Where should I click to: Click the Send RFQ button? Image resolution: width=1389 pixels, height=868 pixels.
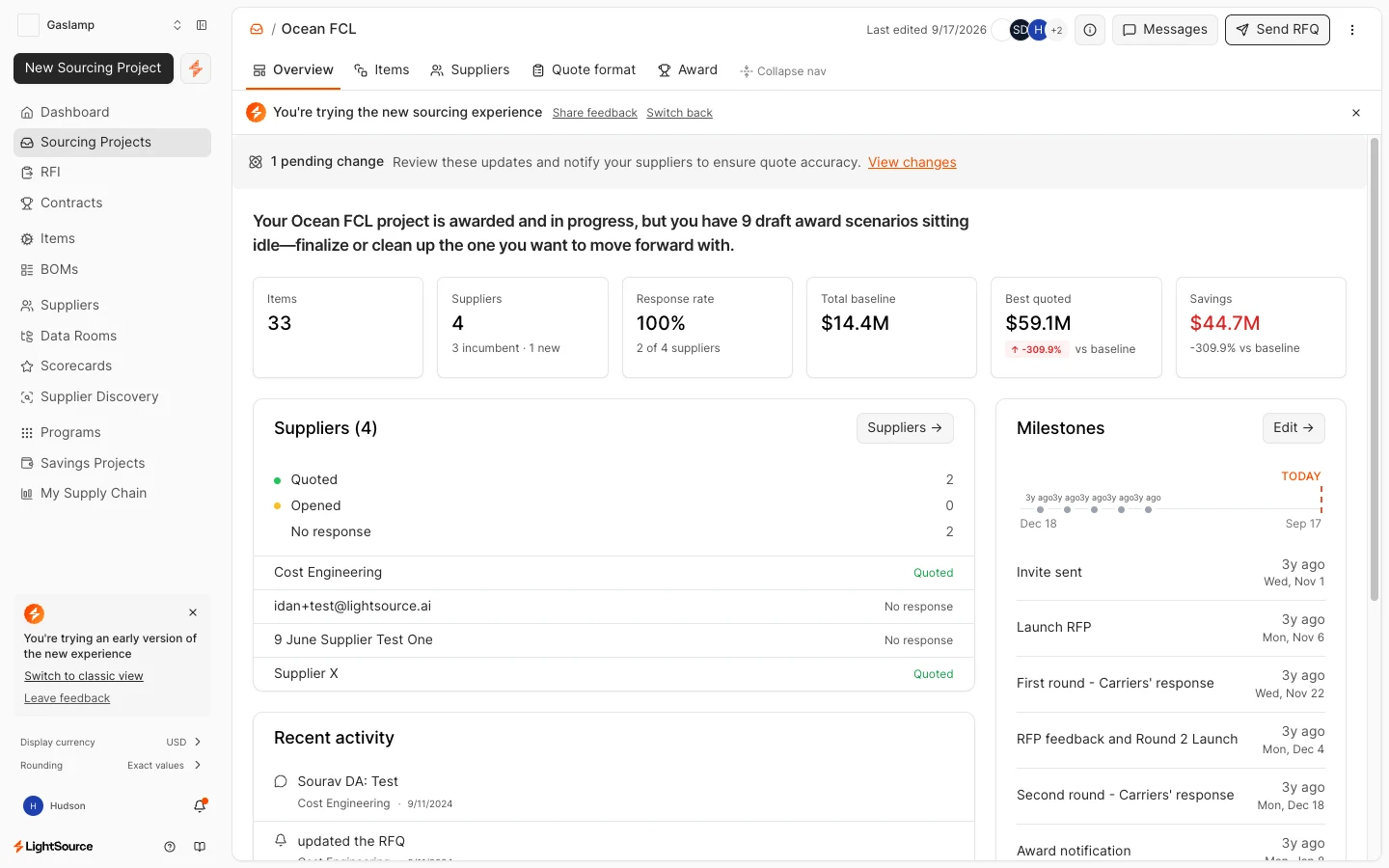click(x=1277, y=30)
